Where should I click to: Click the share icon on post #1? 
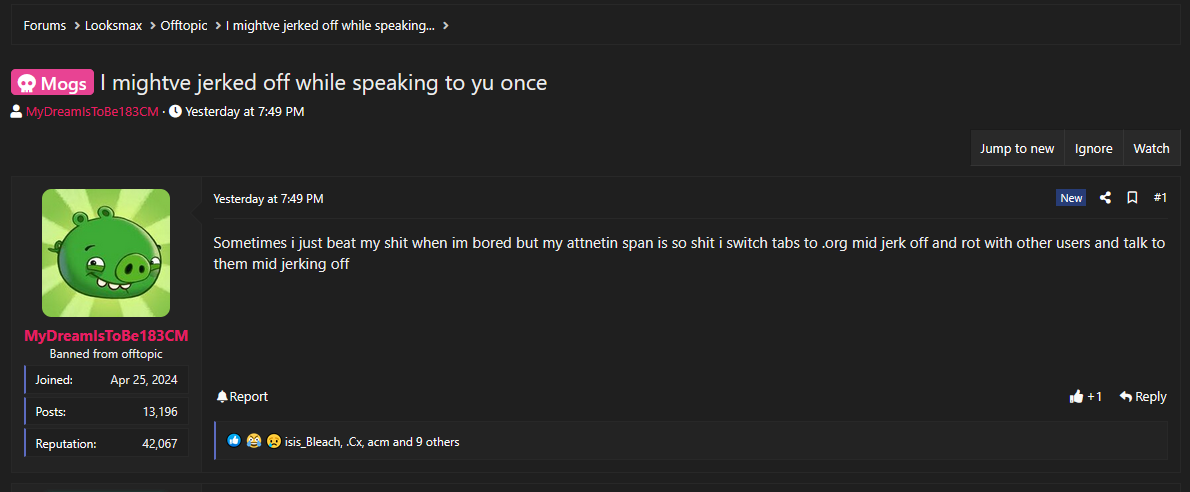[1105, 198]
